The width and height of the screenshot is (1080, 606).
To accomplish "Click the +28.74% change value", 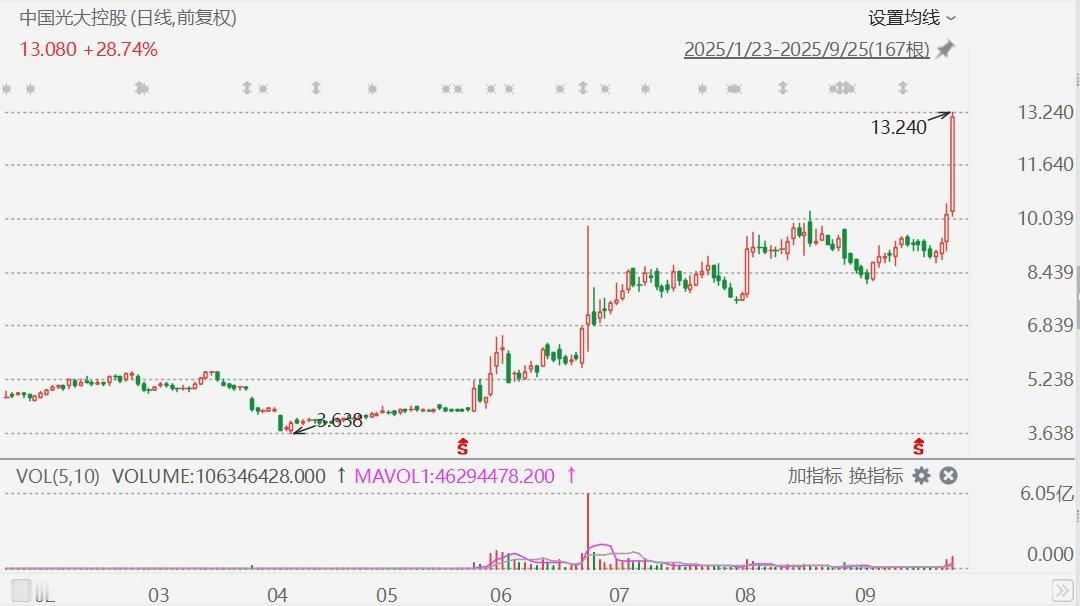I will point(120,50).
